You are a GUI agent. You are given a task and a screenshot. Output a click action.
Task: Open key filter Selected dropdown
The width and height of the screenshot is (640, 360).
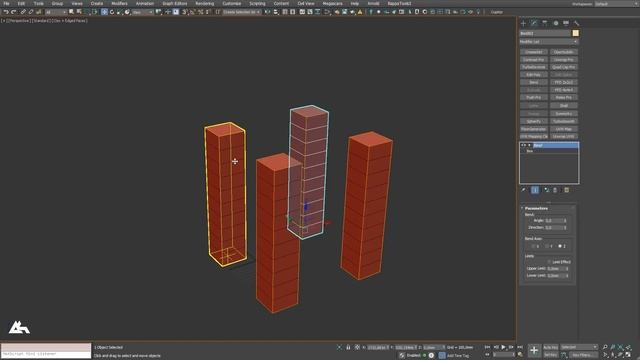(x=579, y=347)
